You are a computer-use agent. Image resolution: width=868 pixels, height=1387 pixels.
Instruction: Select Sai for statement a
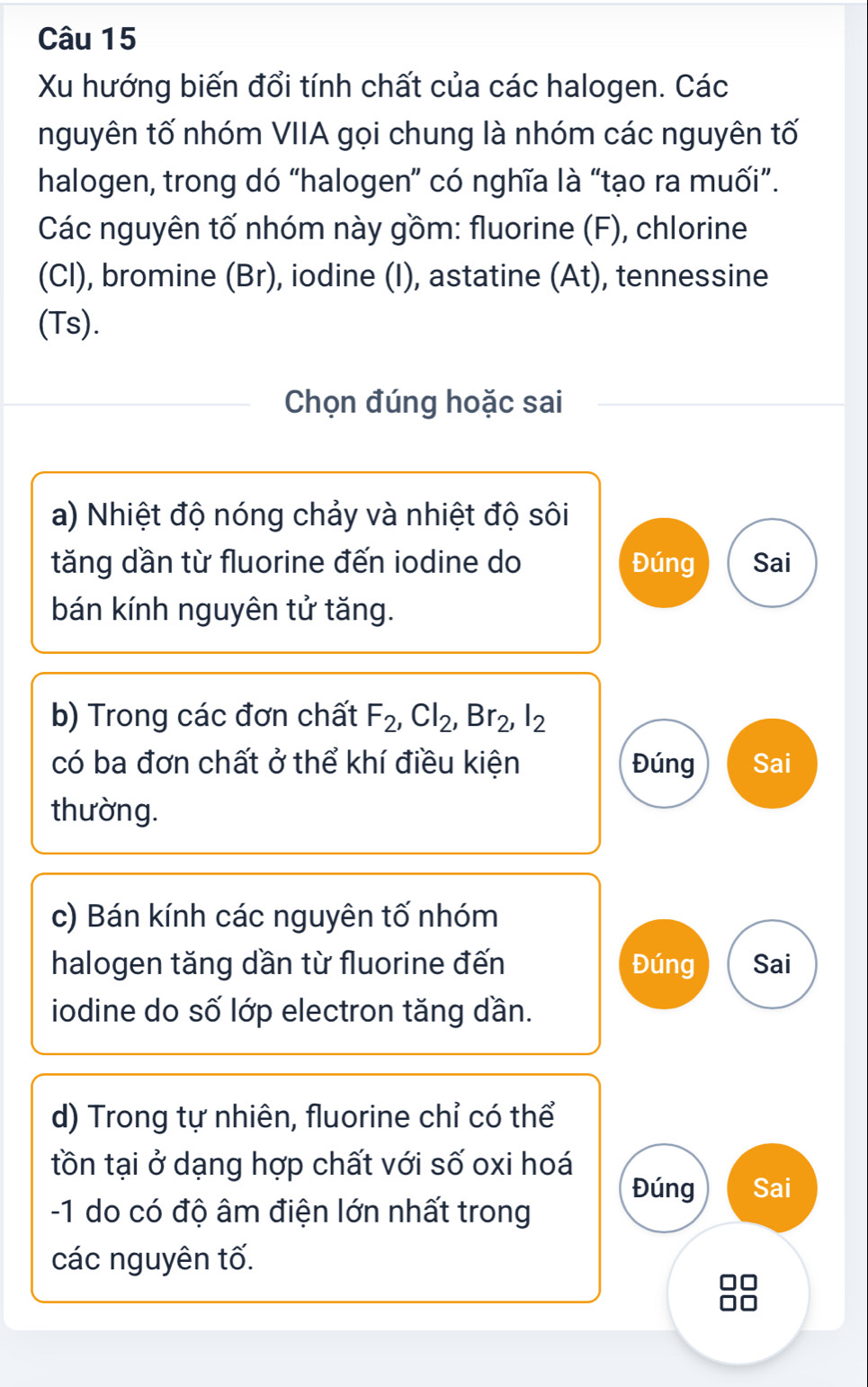(772, 563)
